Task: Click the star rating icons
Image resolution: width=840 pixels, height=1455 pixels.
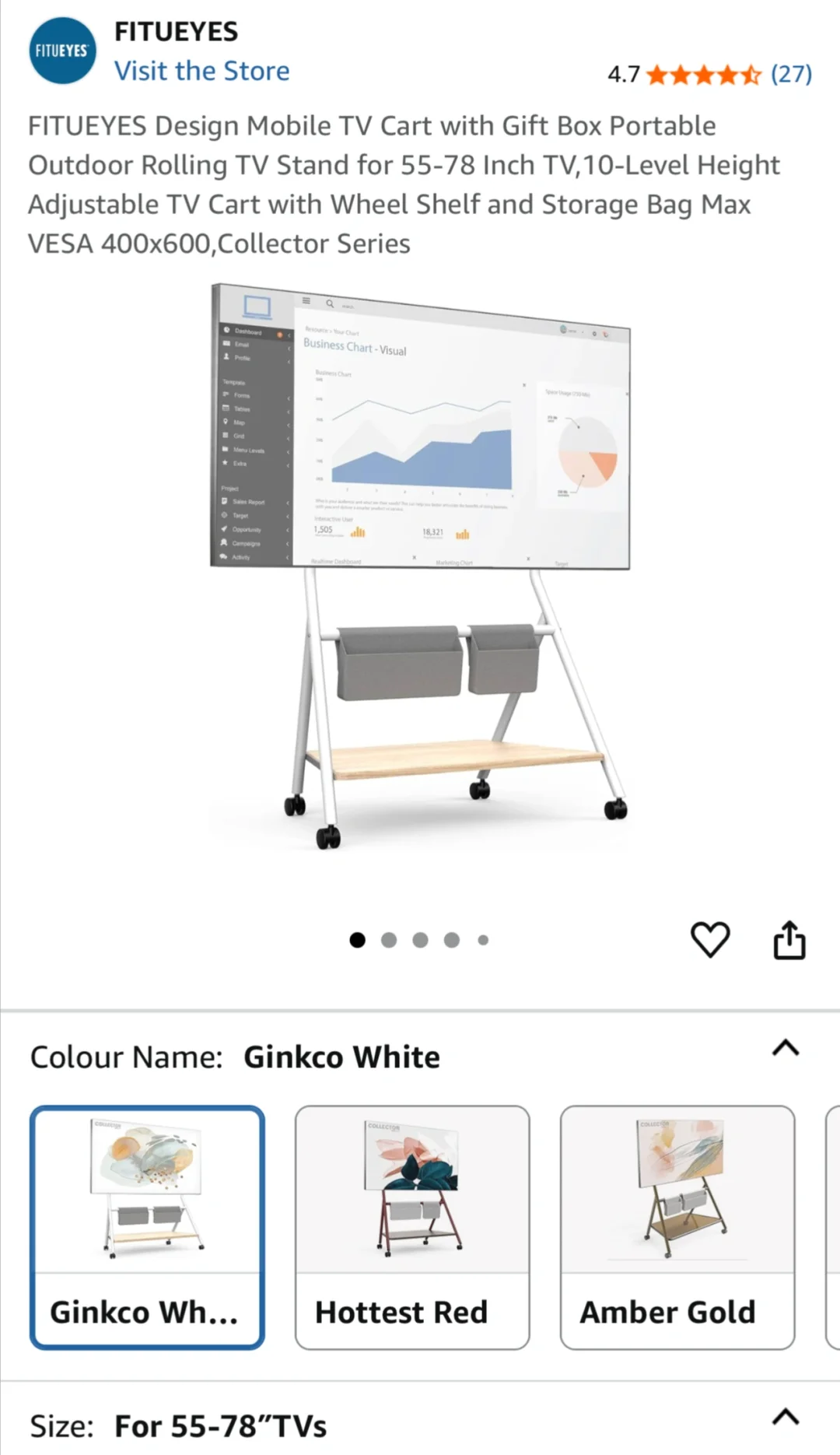Action: [703, 75]
